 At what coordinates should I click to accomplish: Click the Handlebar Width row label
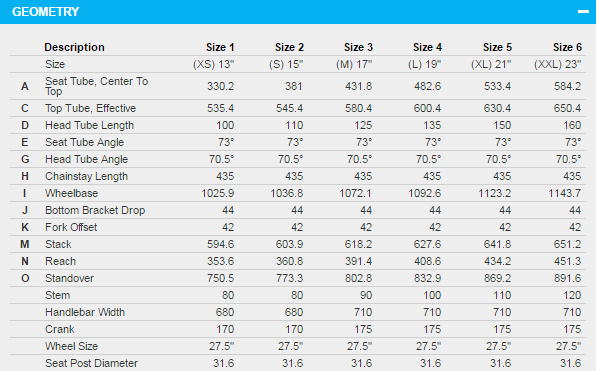[x=85, y=312]
